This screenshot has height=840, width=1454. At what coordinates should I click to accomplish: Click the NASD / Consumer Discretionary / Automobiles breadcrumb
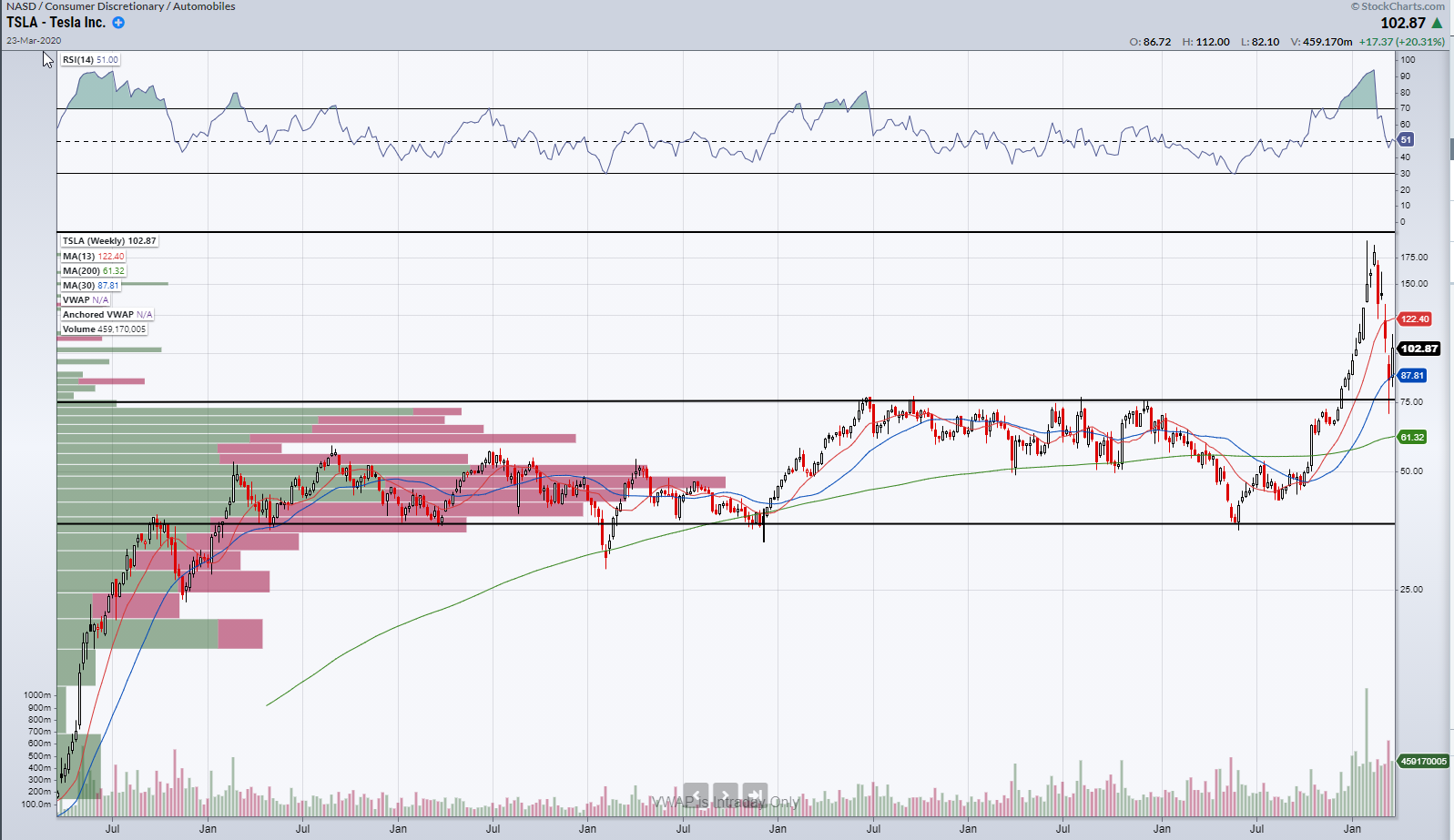coord(120,6)
